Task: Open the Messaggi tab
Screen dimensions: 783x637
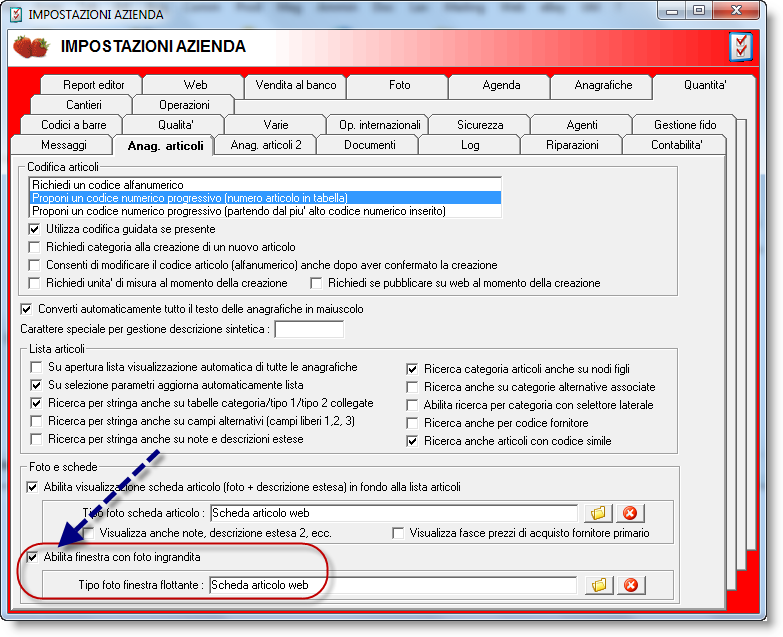Action: pyautogui.click(x=63, y=145)
